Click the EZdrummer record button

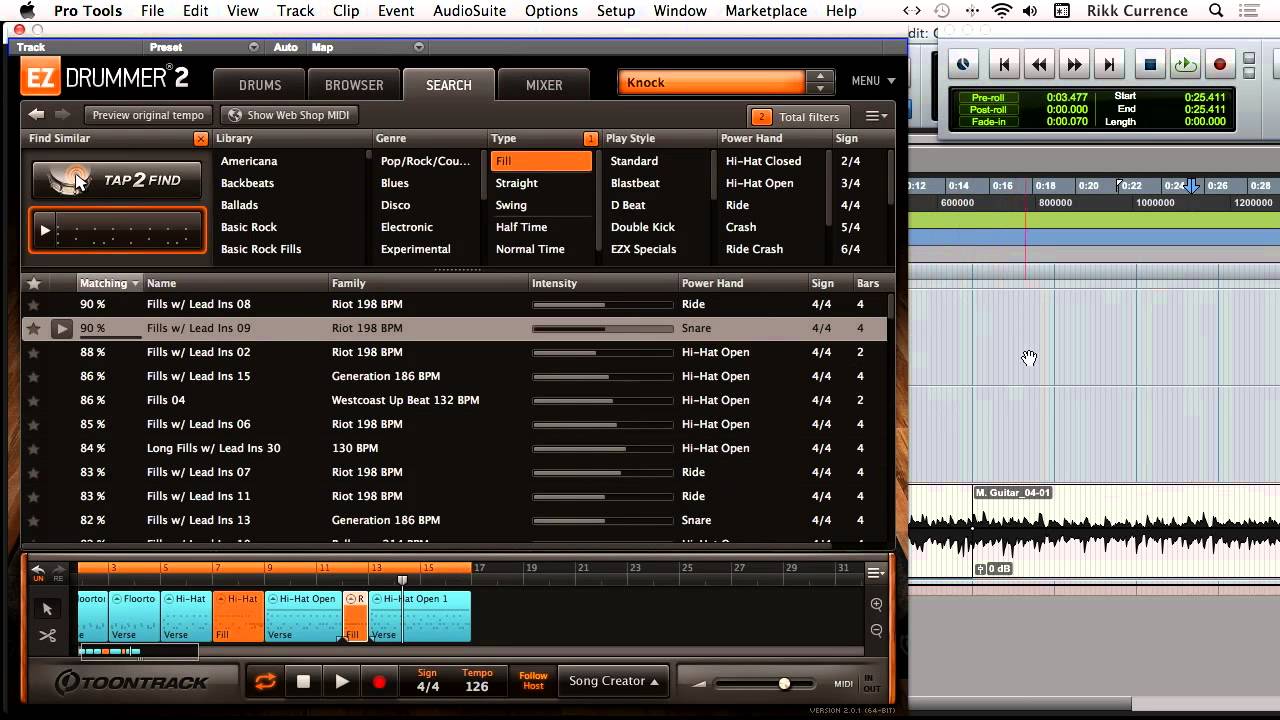point(379,682)
